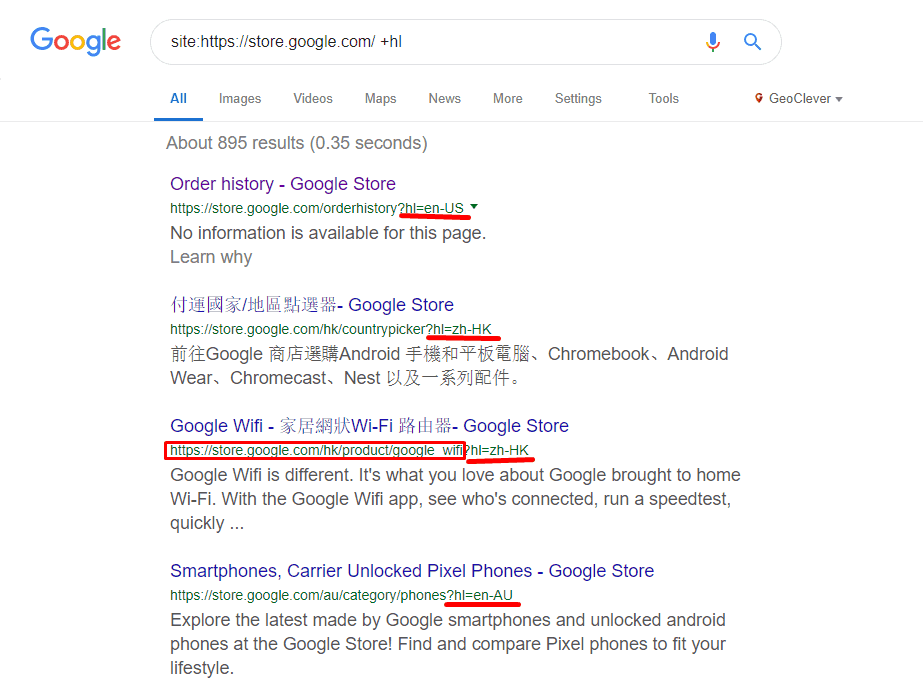The width and height of the screenshot is (923, 690).
Task: Click the magnifying glass search icon
Action: click(x=752, y=41)
